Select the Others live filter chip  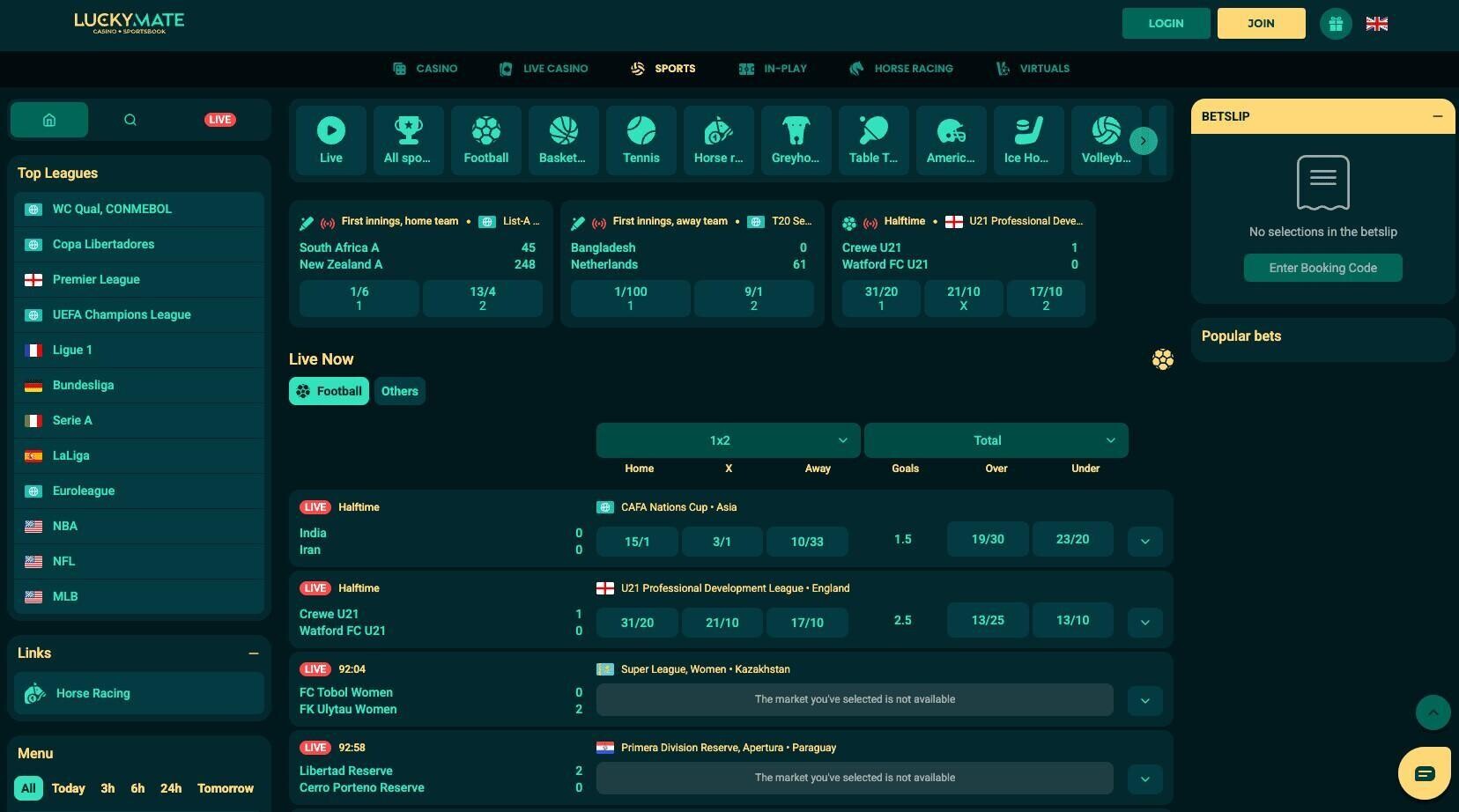point(399,391)
